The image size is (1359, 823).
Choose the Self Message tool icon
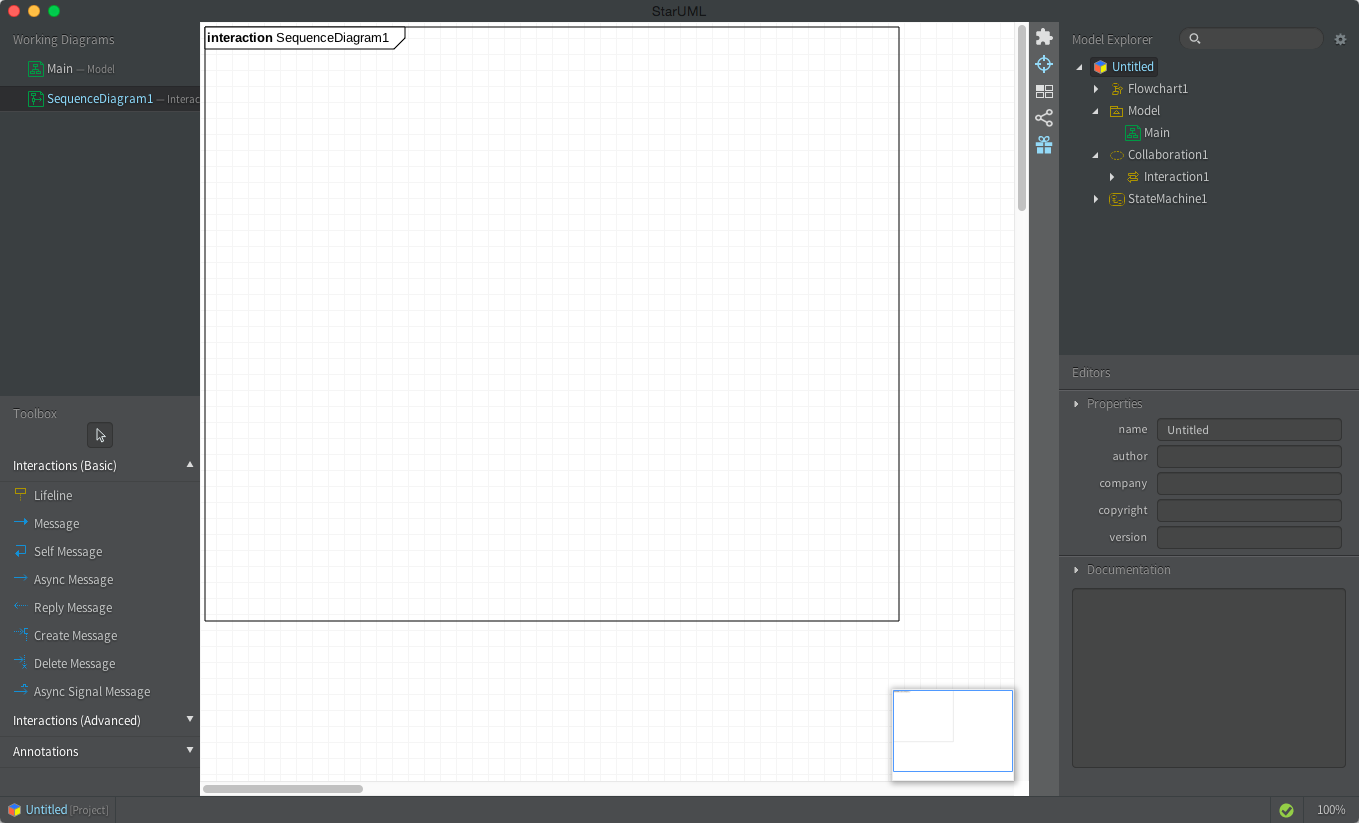(20, 551)
